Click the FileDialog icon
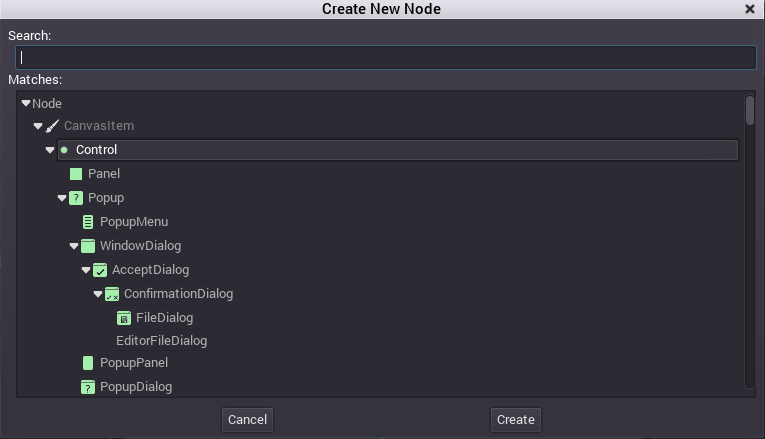 (x=124, y=318)
